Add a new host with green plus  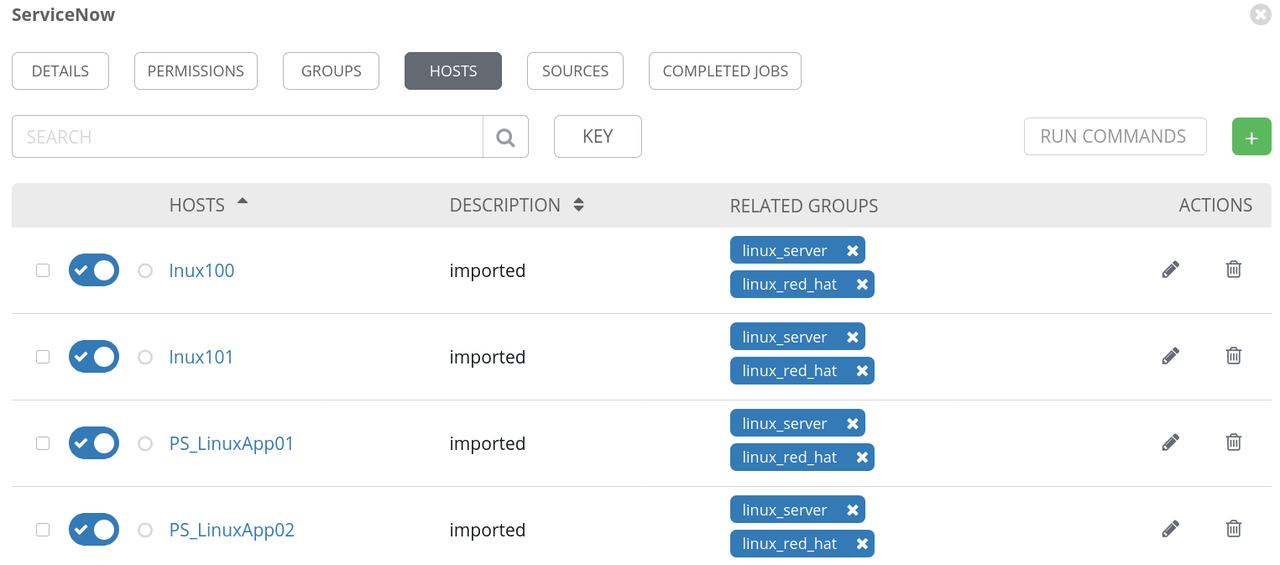coord(1251,137)
